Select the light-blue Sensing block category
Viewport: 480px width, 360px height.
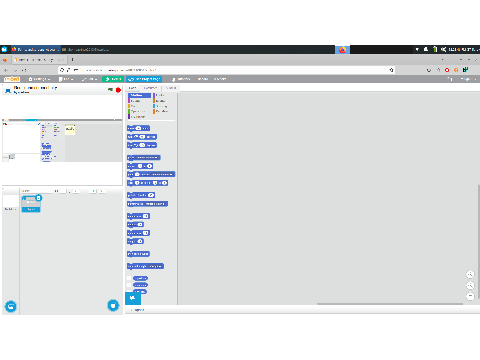tap(161, 106)
